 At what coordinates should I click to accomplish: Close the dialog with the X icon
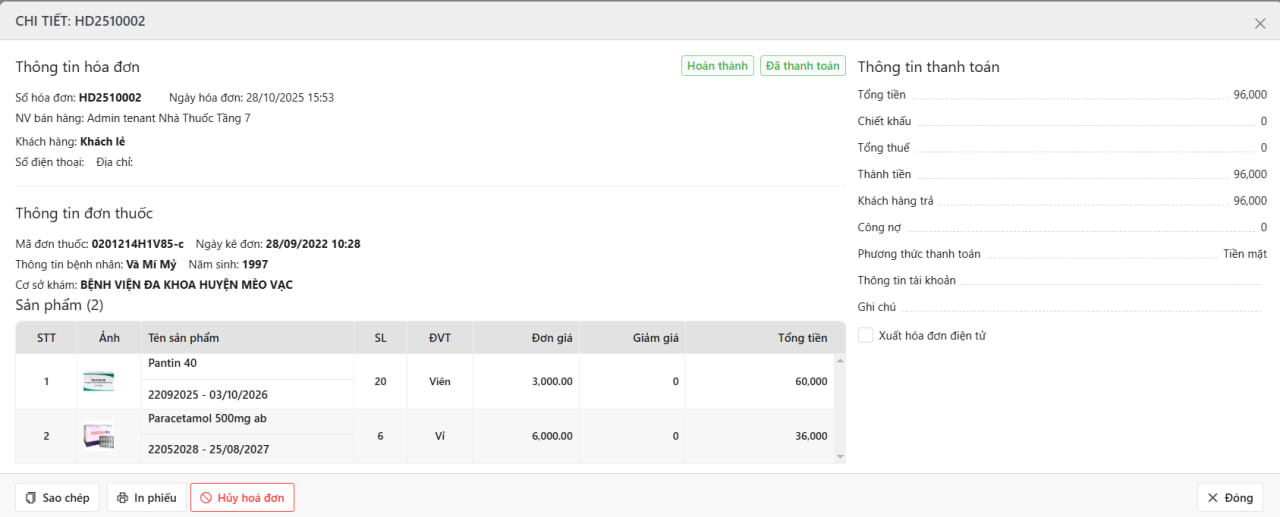pyautogui.click(x=1259, y=23)
